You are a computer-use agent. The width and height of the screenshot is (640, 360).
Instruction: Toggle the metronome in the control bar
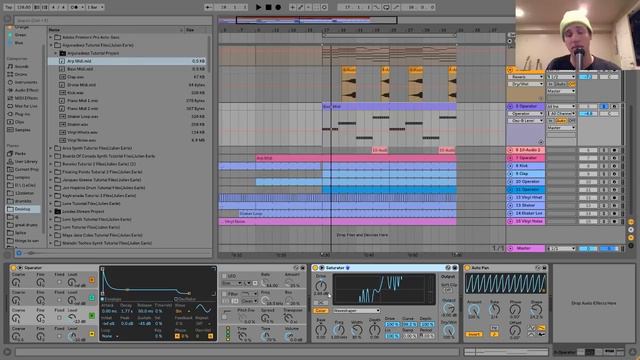pyautogui.click(x=75, y=7)
